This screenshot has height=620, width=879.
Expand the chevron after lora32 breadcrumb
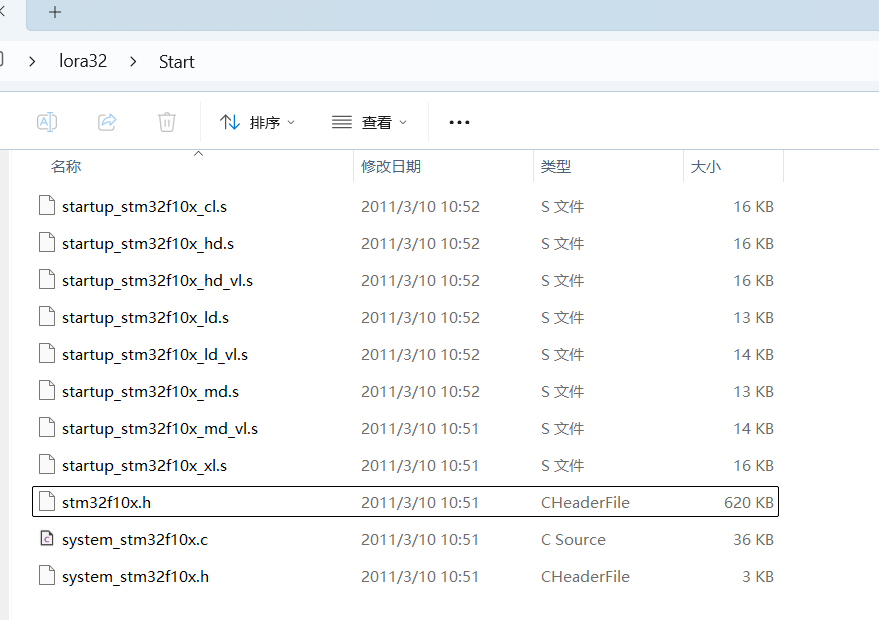(133, 62)
